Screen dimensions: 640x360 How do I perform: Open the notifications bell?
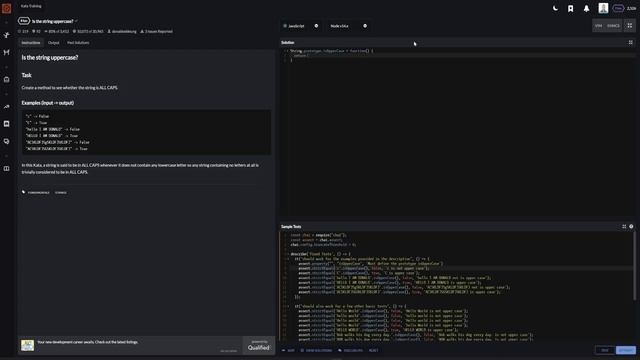(x=586, y=8)
